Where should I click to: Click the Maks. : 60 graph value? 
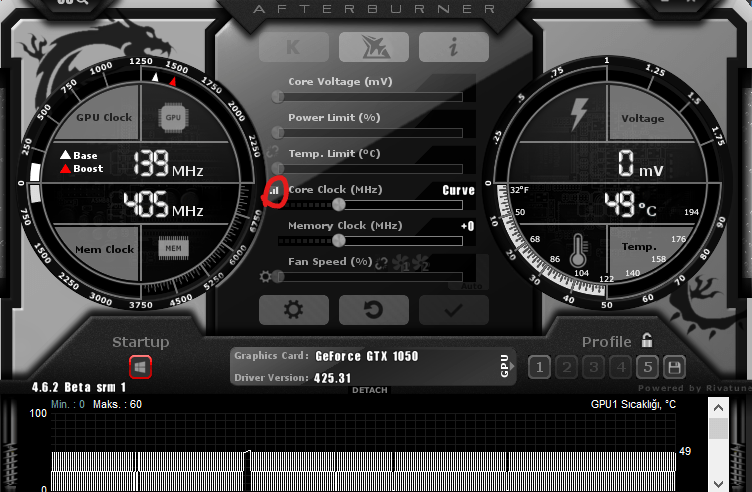pos(118,404)
